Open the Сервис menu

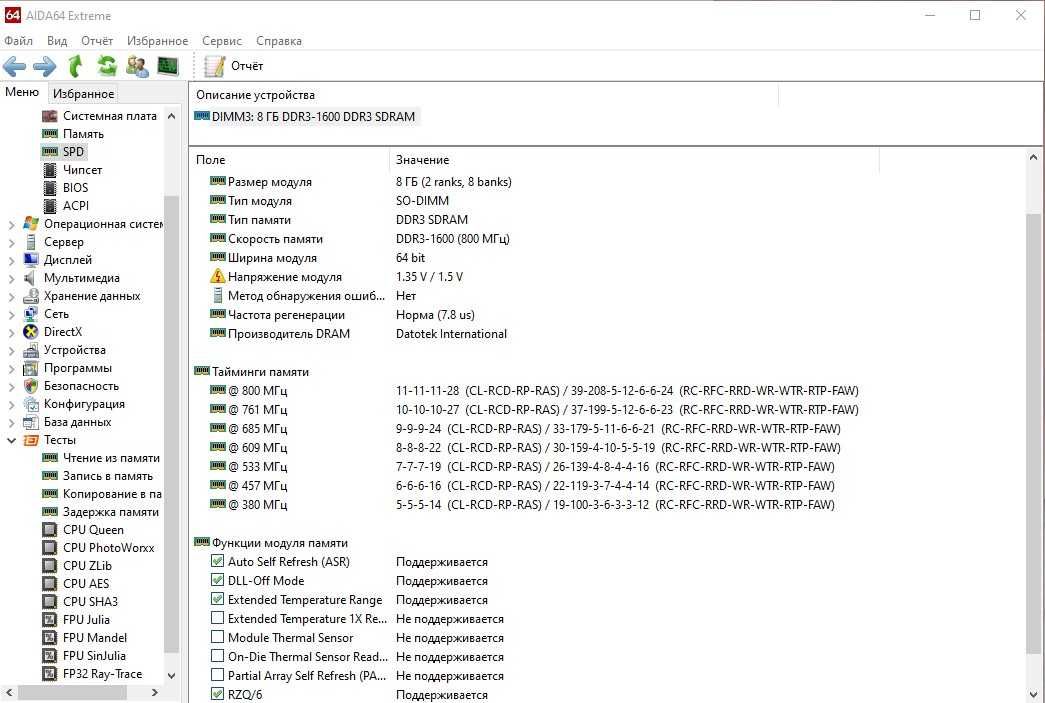point(222,41)
